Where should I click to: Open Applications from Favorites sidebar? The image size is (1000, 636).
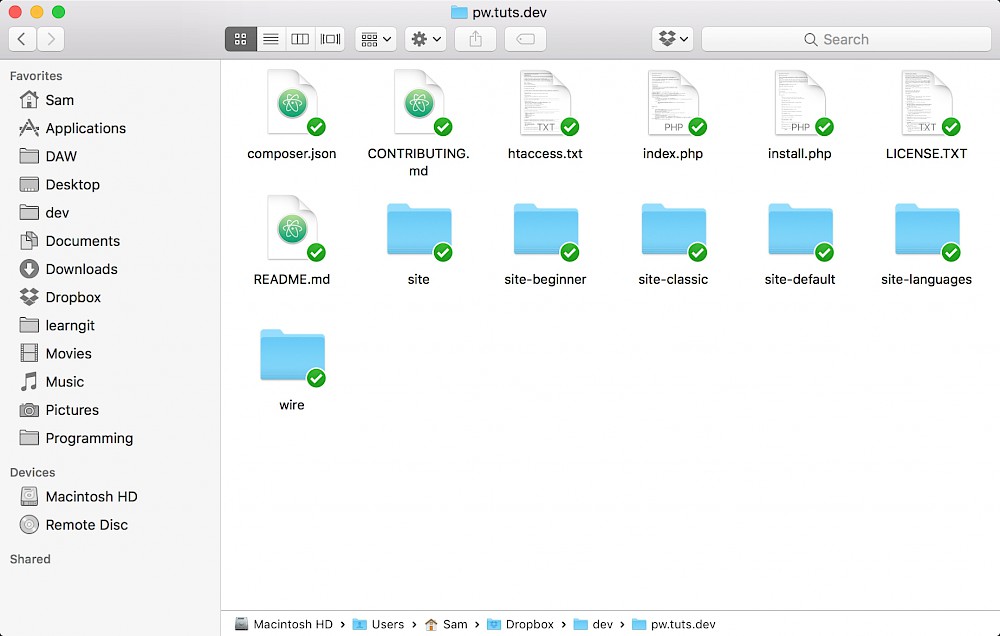pos(84,128)
